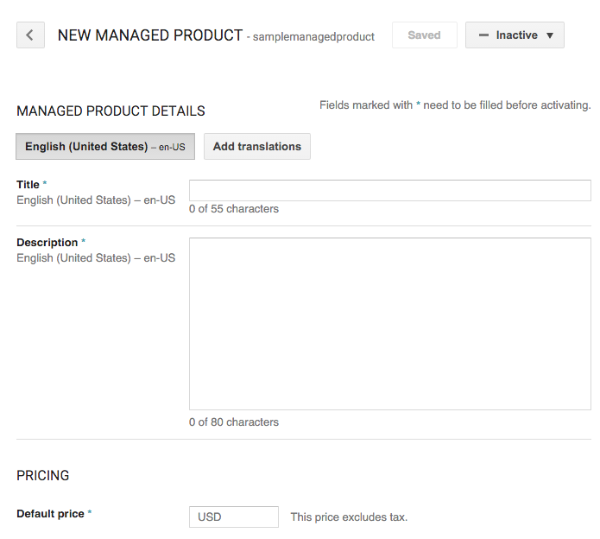The image size is (600, 539).
Task: Click inside the Description text area
Action: tap(389, 323)
